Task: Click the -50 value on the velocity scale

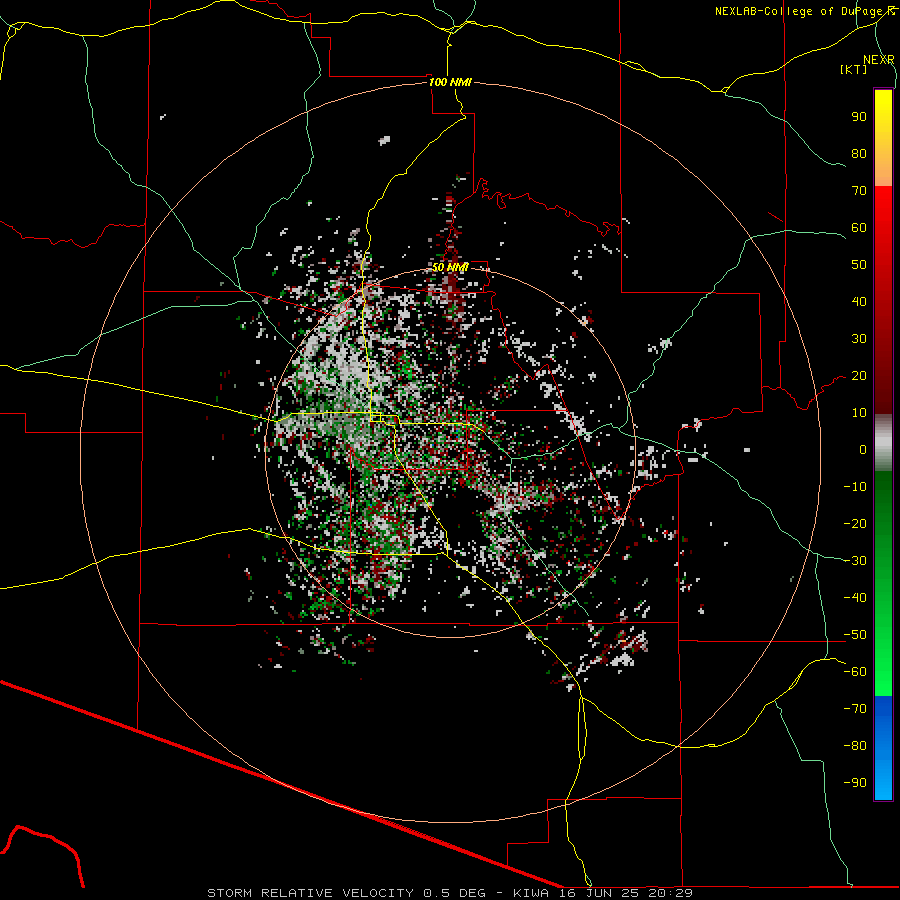Action: pos(855,635)
